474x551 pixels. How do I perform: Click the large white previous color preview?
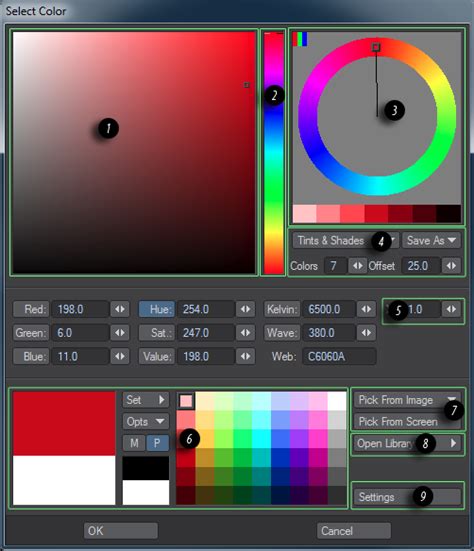(x=64, y=480)
